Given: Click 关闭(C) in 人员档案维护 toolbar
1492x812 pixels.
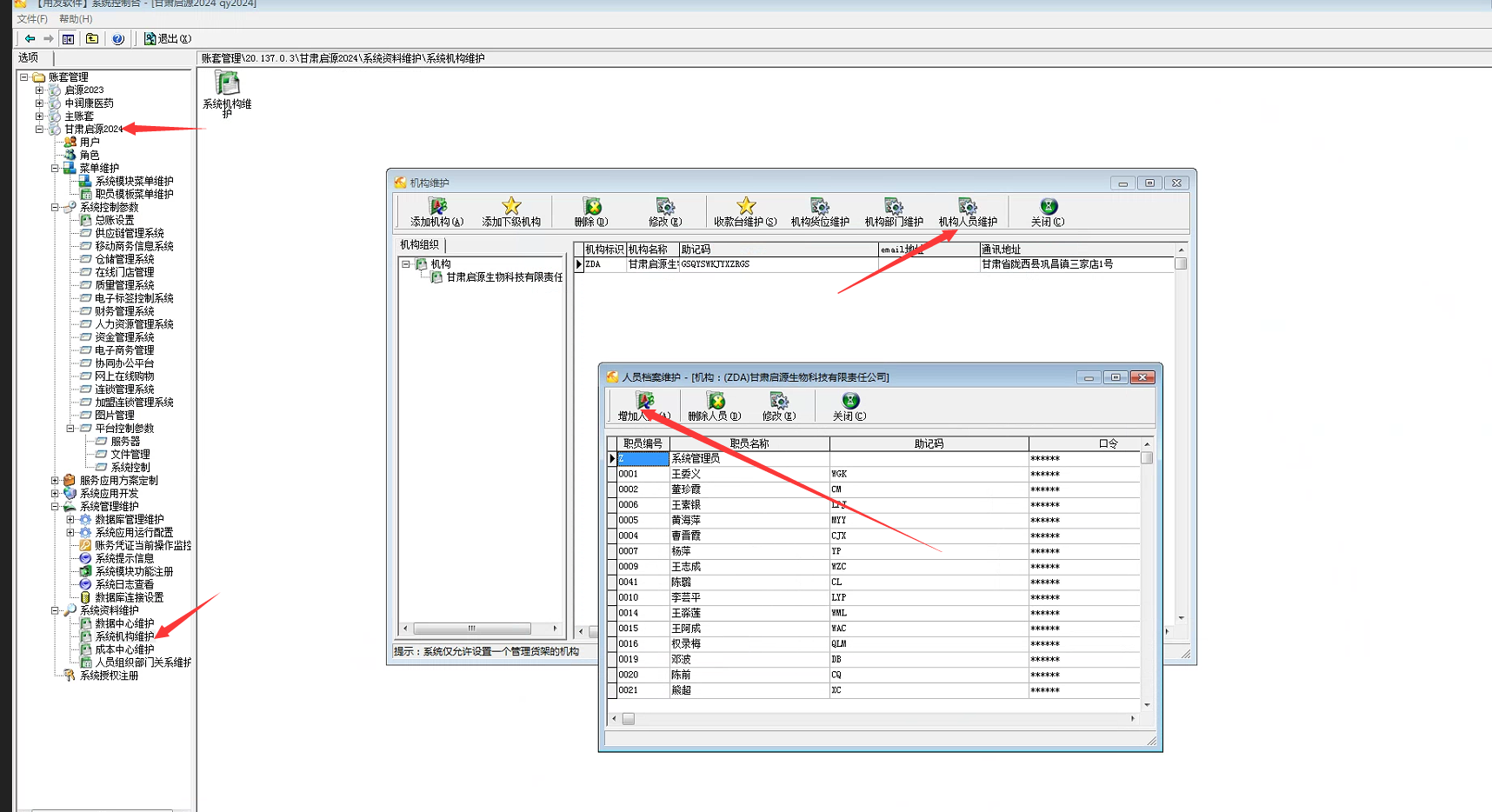Looking at the screenshot, I should pyautogui.click(x=849, y=406).
